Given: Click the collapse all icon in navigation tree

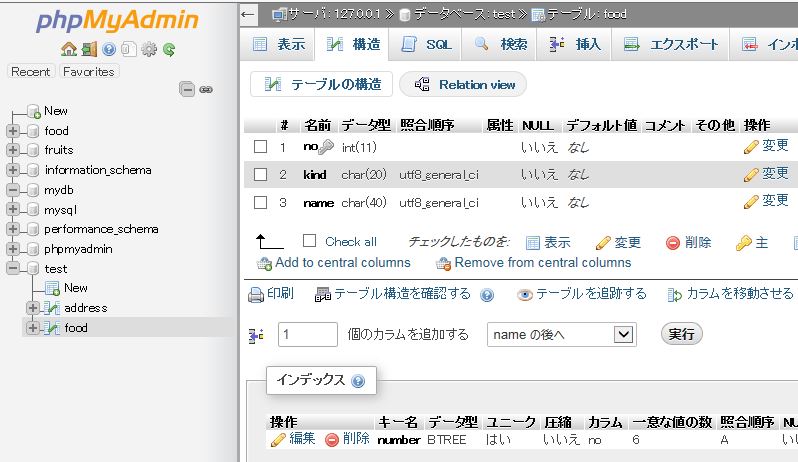Looking at the screenshot, I should point(187,89).
